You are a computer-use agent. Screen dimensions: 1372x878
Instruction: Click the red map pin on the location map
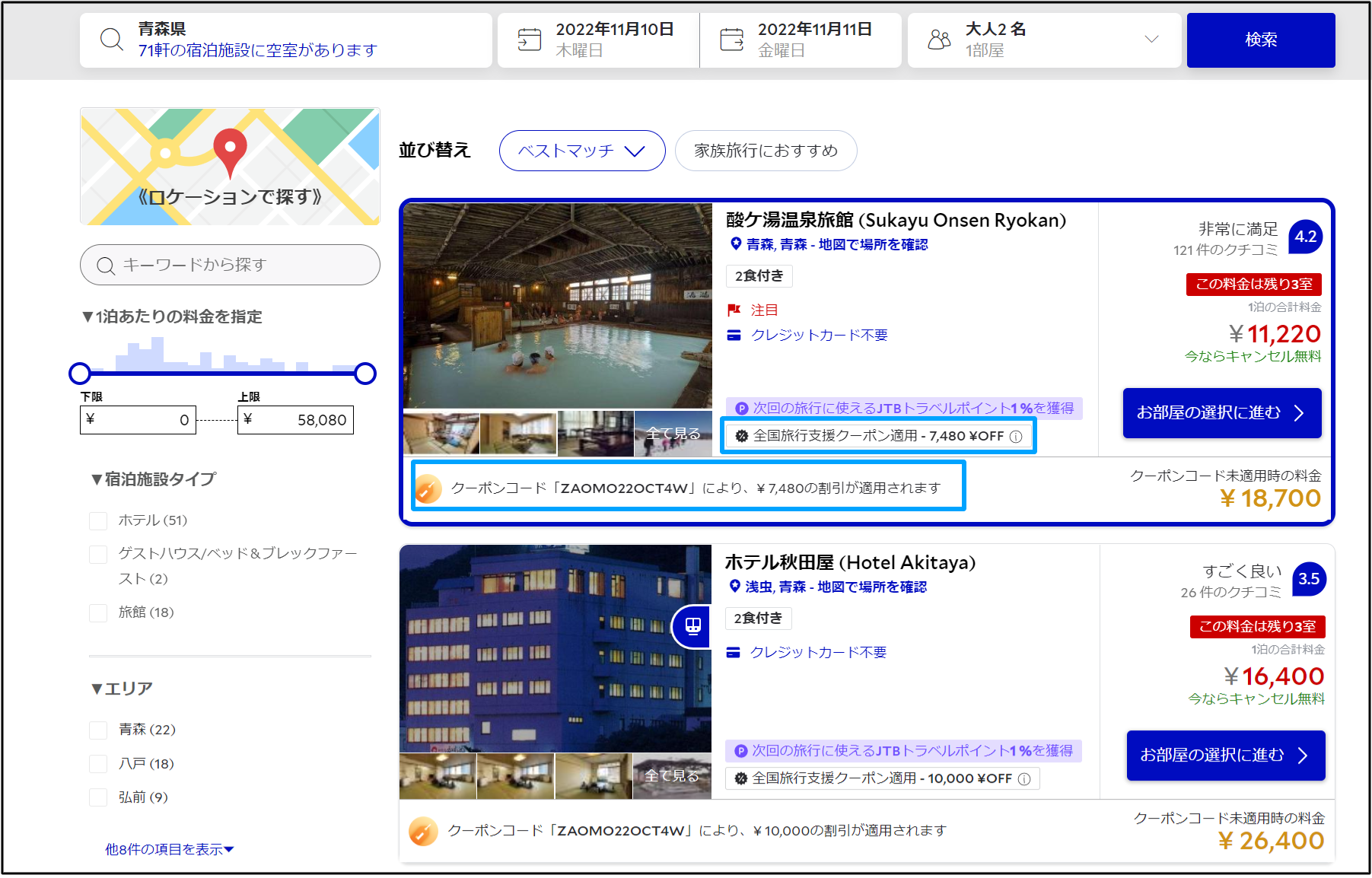tap(230, 150)
